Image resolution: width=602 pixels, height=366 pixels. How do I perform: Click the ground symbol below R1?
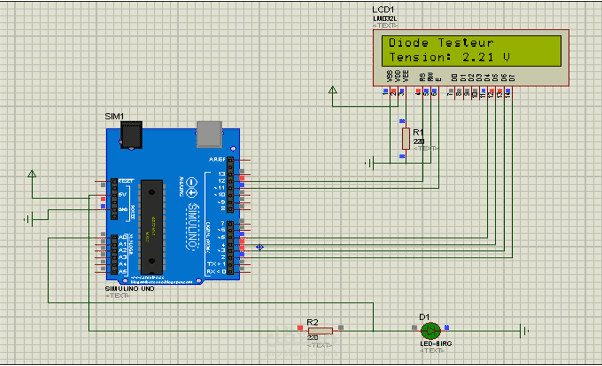369,164
